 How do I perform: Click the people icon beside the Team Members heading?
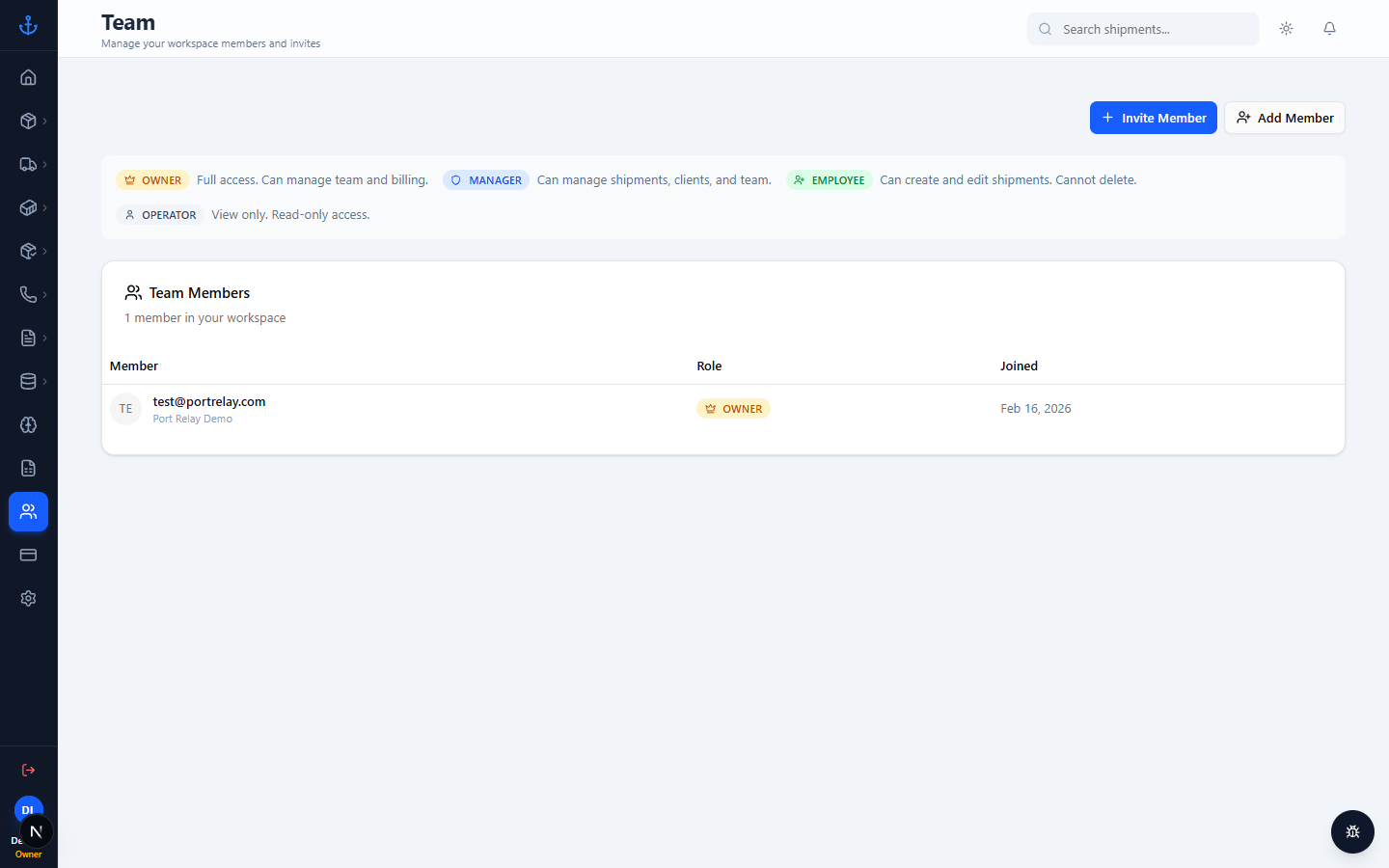[133, 292]
